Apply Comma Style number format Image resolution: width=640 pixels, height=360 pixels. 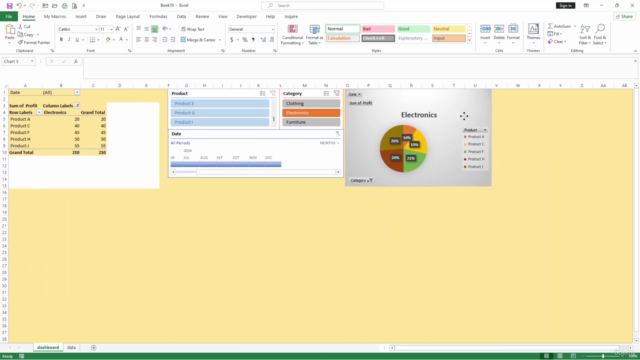click(253, 40)
